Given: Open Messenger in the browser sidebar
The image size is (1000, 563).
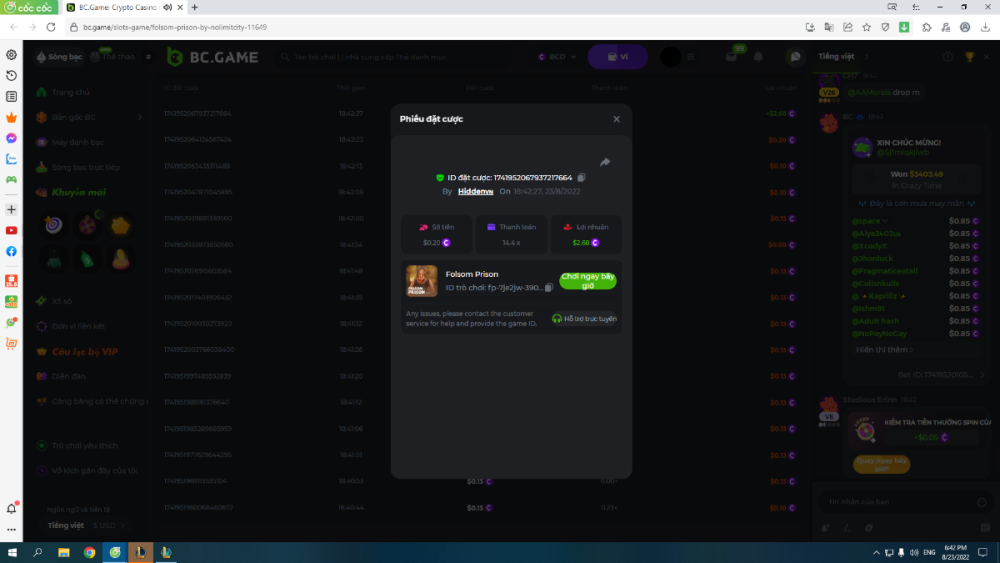Looking at the screenshot, I should point(11,138).
